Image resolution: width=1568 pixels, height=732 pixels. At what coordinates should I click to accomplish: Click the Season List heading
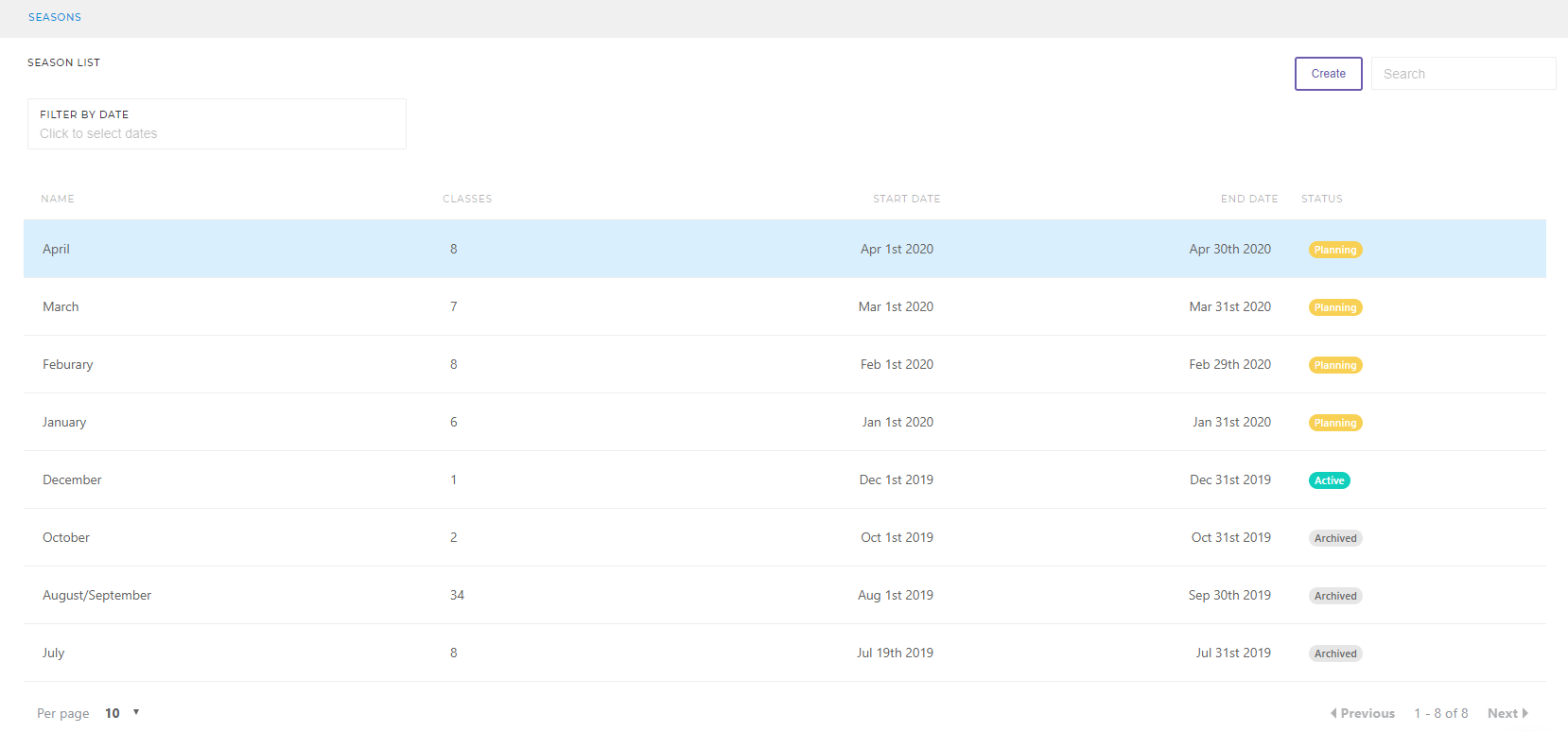click(63, 62)
